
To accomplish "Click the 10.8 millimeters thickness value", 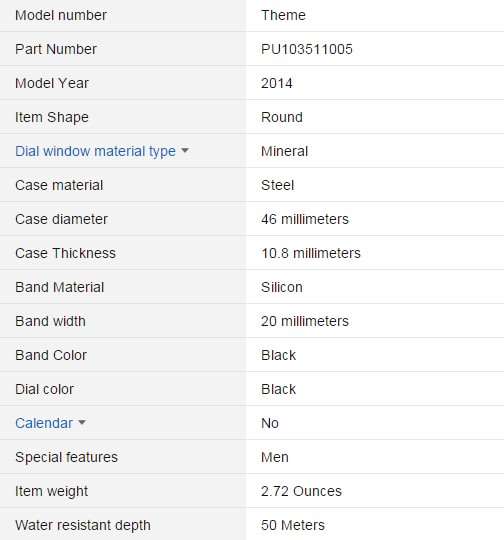I will tap(311, 253).
